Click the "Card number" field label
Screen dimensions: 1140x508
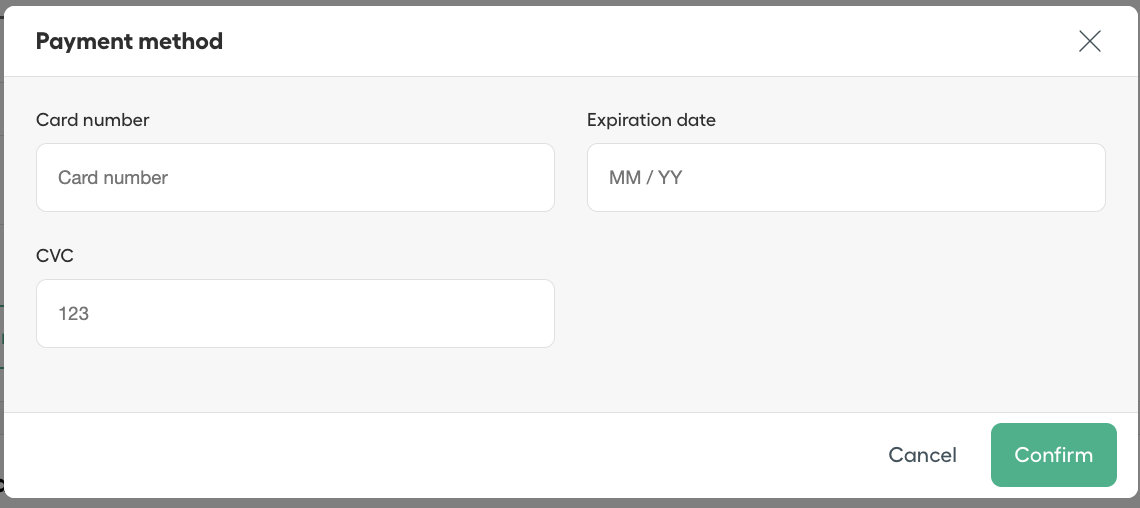coord(92,120)
